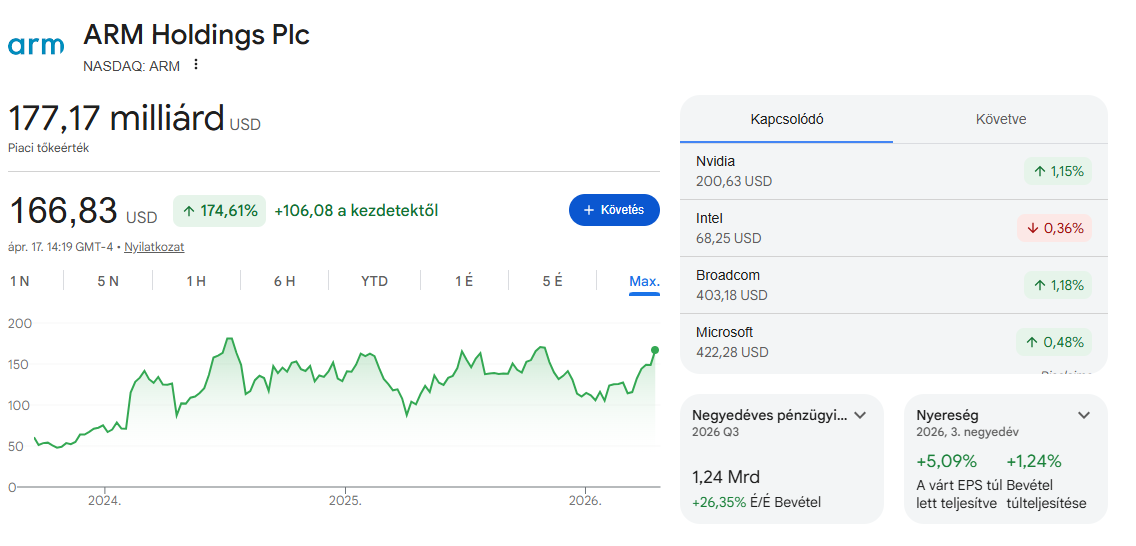Click the ARM company logo
This screenshot has width=1136, height=546.
[x=36, y=46]
